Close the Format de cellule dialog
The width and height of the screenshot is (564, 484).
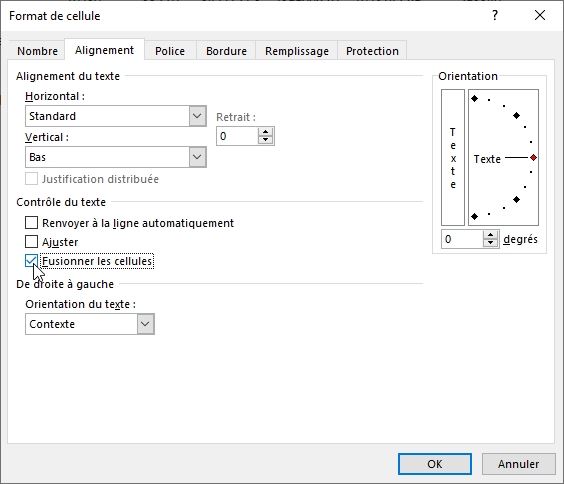(540, 15)
